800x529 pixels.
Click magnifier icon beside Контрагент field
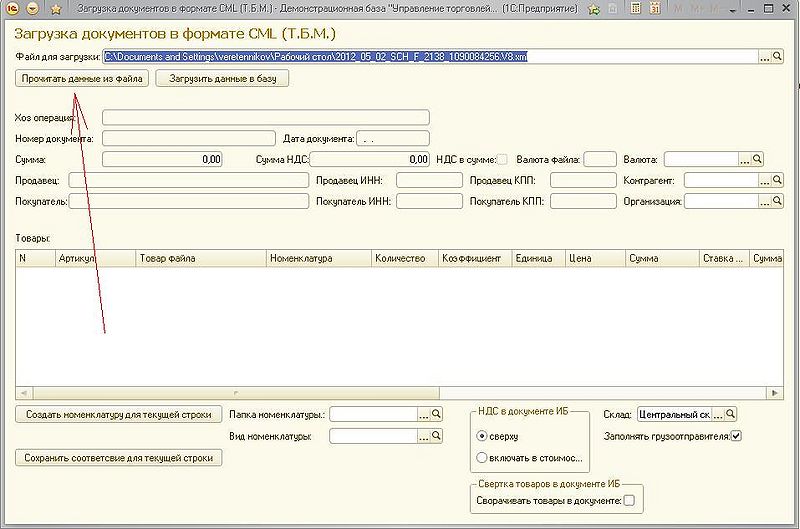point(777,180)
